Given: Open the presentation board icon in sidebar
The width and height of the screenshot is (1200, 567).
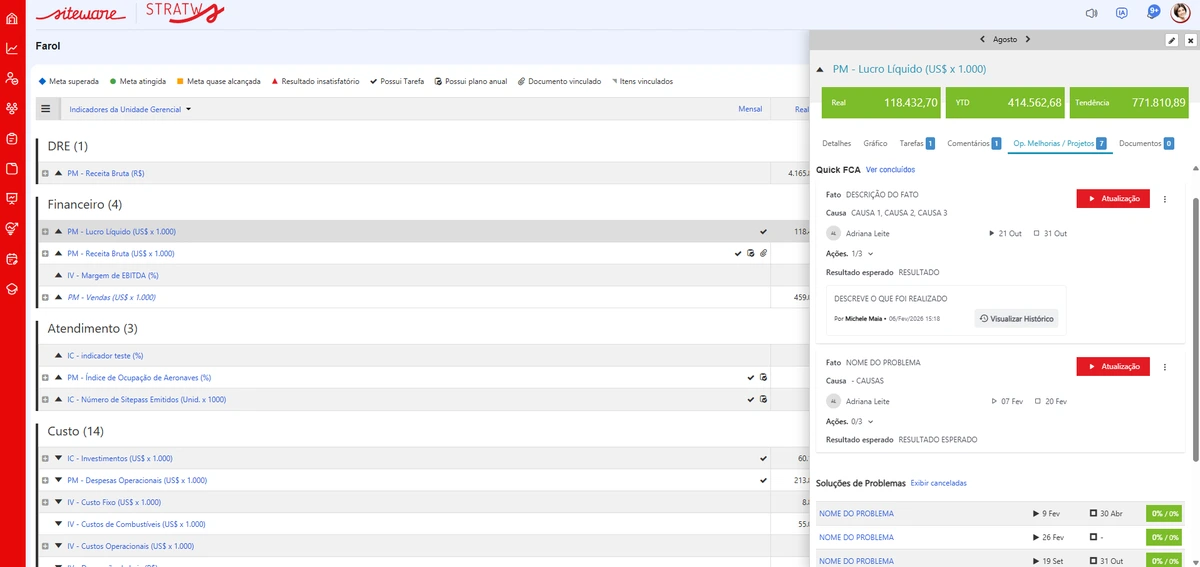Looking at the screenshot, I should point(12,198).
